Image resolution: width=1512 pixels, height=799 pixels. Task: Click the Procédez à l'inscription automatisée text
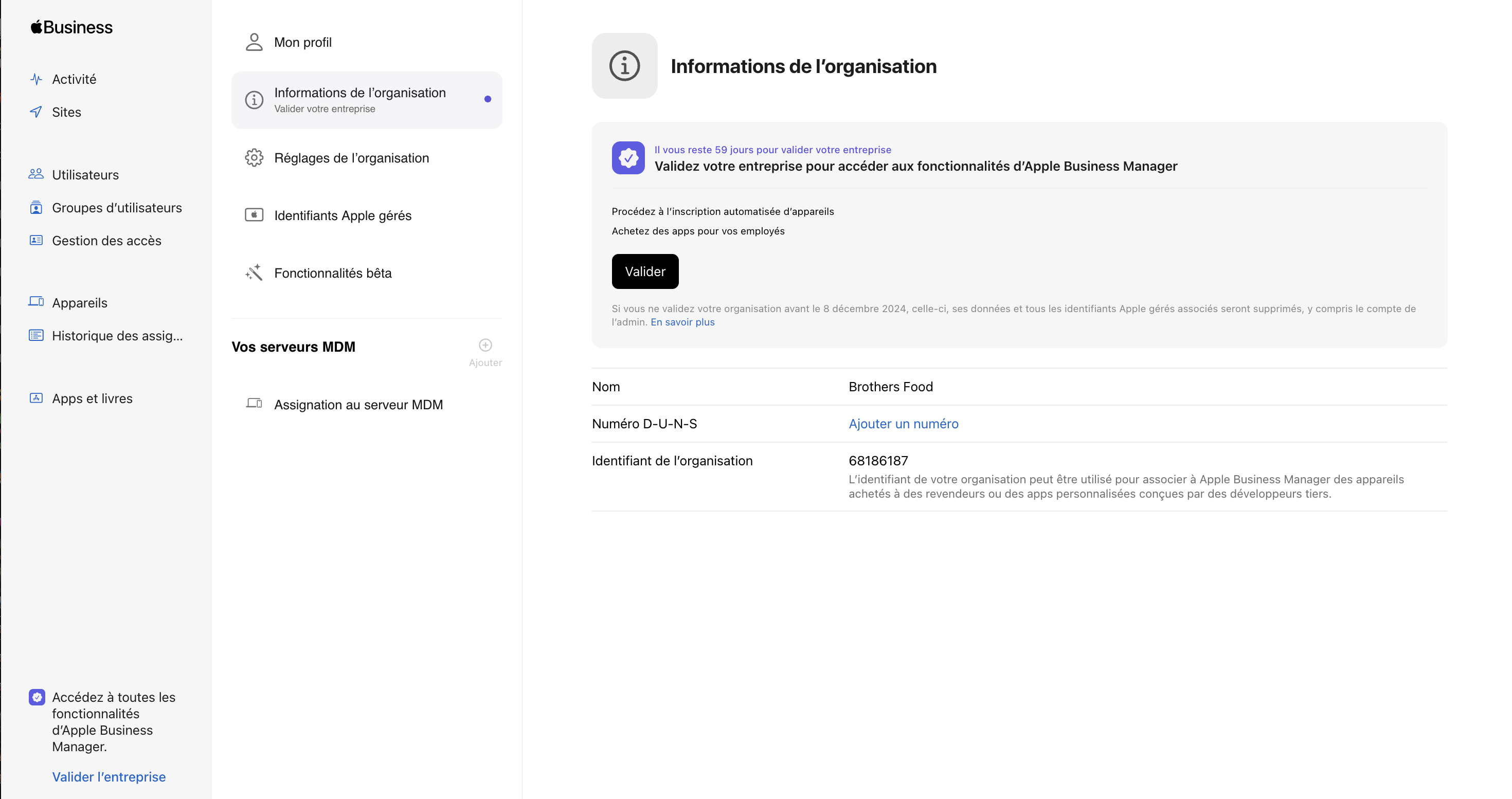pyautogui.click(x=723, y=211)
